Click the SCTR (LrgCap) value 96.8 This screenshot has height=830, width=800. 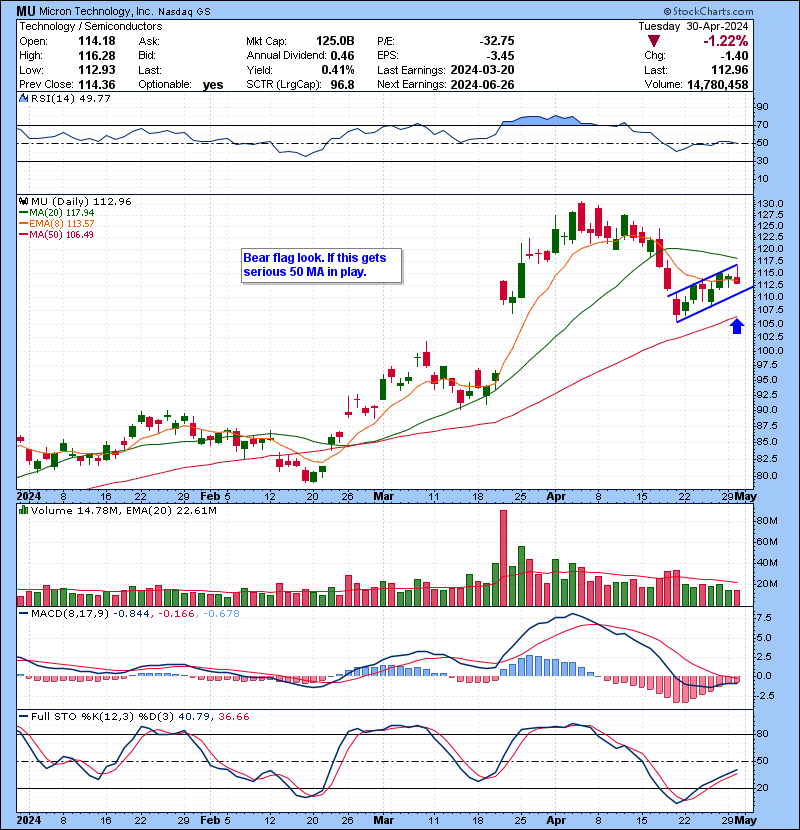point(343,85)
